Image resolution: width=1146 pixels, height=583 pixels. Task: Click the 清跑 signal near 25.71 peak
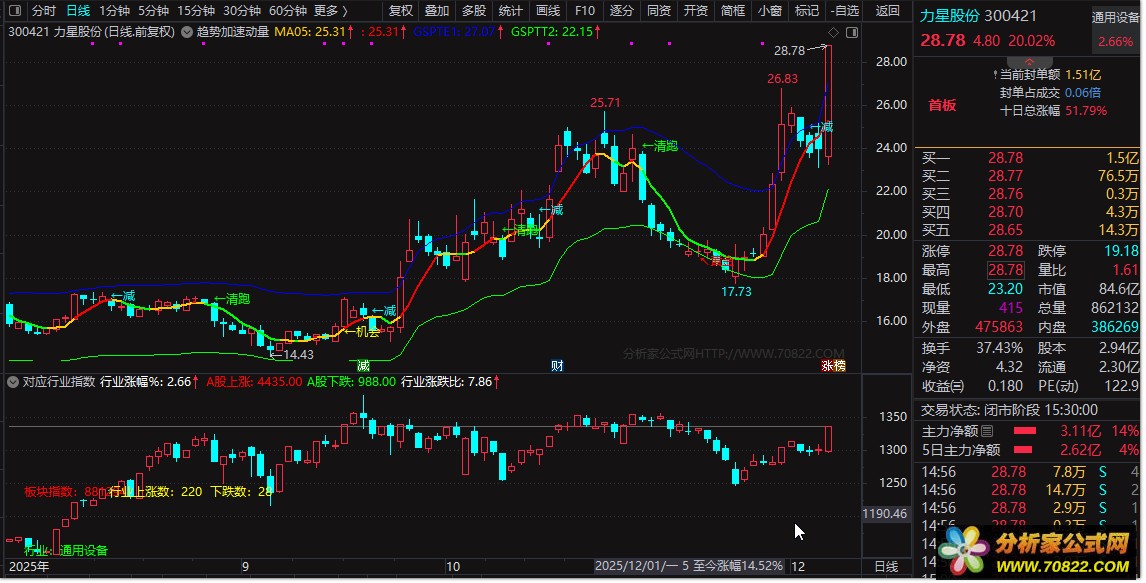pyautogui.click(x=660, y=146)
